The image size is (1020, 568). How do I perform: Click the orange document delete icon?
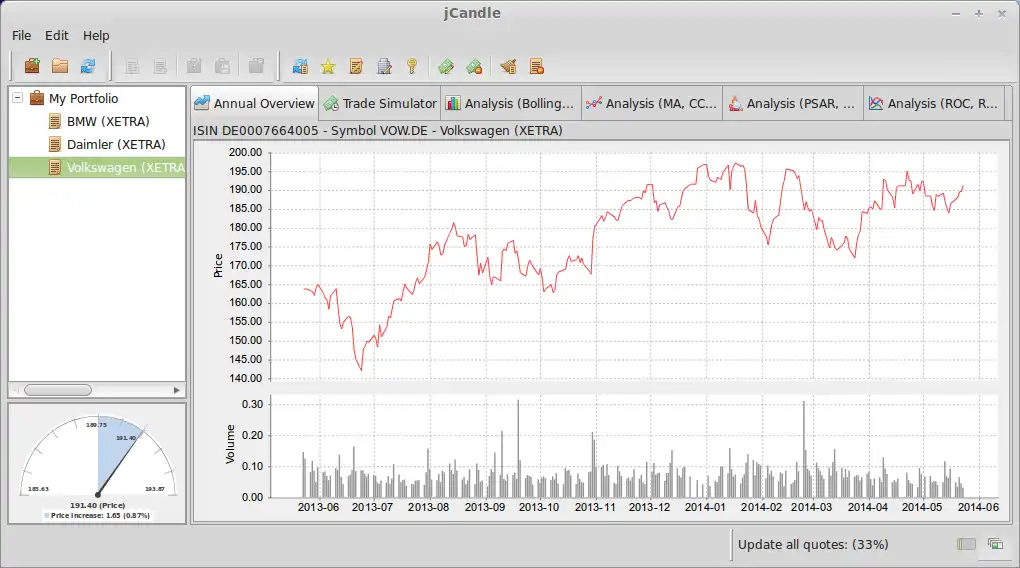(537, 66)
